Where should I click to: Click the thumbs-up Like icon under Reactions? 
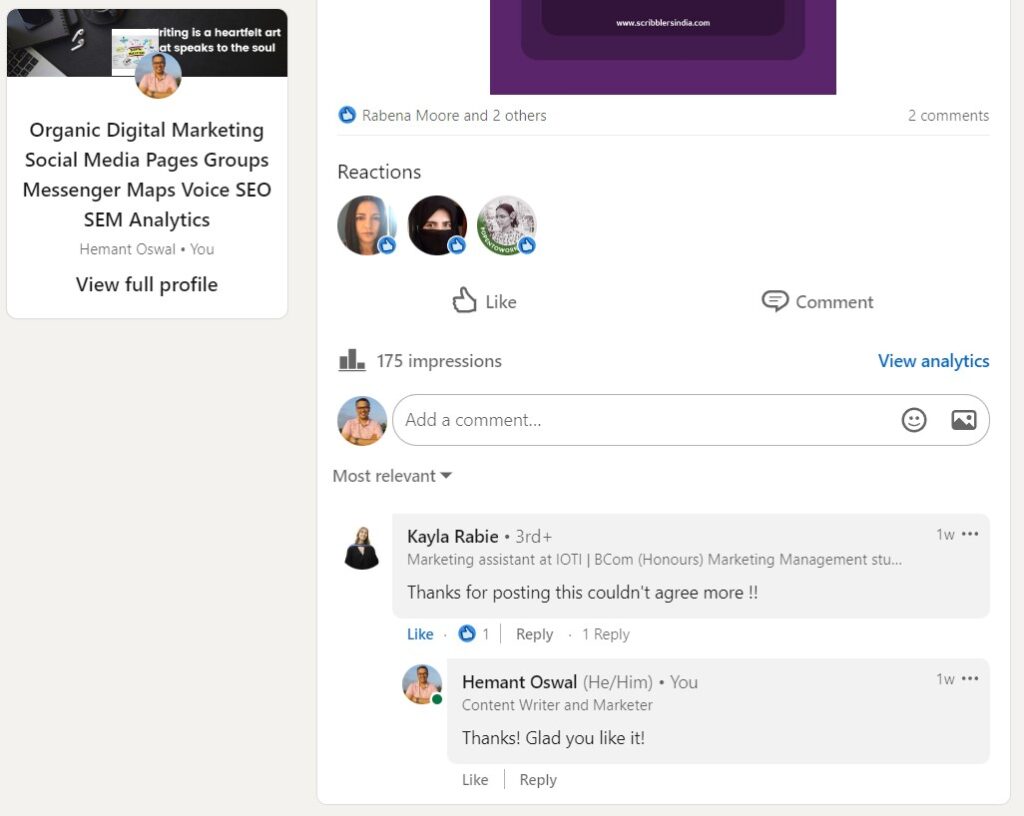465,301
